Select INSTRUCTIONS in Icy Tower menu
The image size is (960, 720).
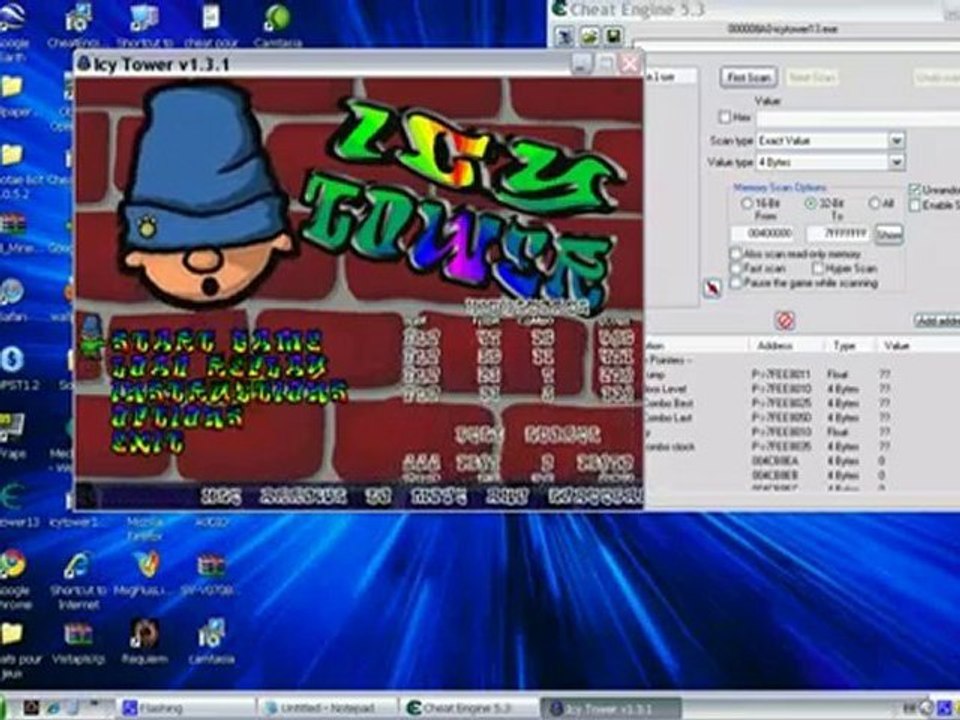click(x=229, y=392)
